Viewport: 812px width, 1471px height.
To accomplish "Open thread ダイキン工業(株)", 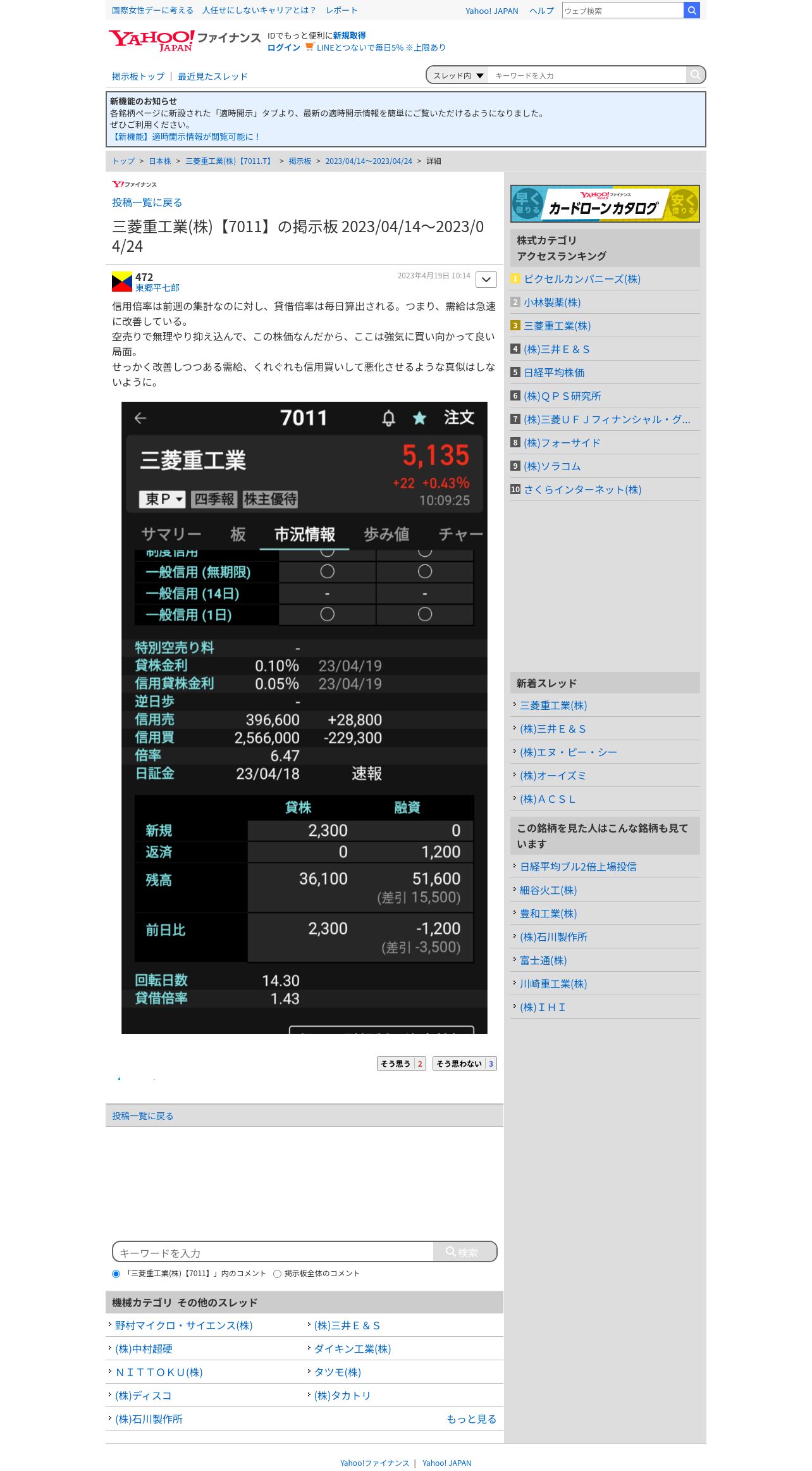I will pyautogui.click(x=353, y=1349).
